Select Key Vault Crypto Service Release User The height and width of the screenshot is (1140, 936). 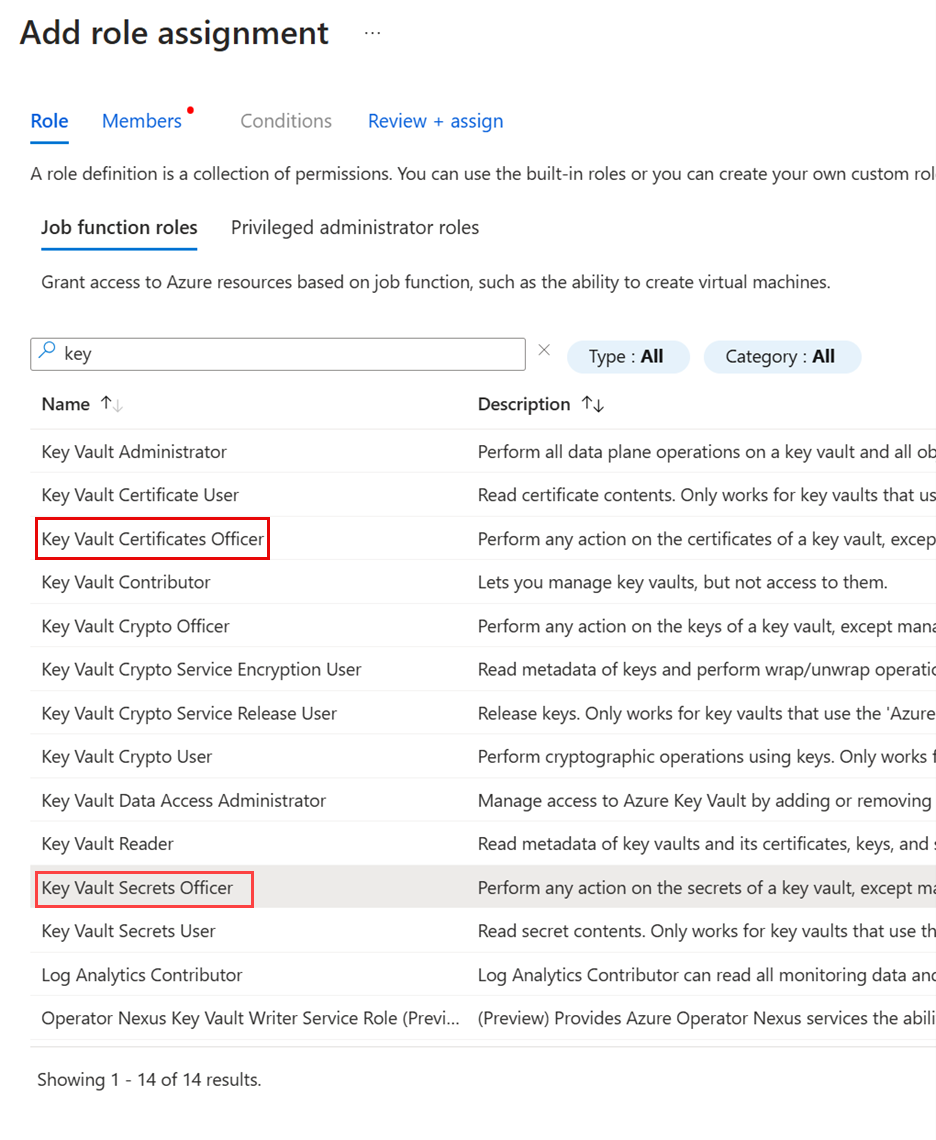[189, 714]
